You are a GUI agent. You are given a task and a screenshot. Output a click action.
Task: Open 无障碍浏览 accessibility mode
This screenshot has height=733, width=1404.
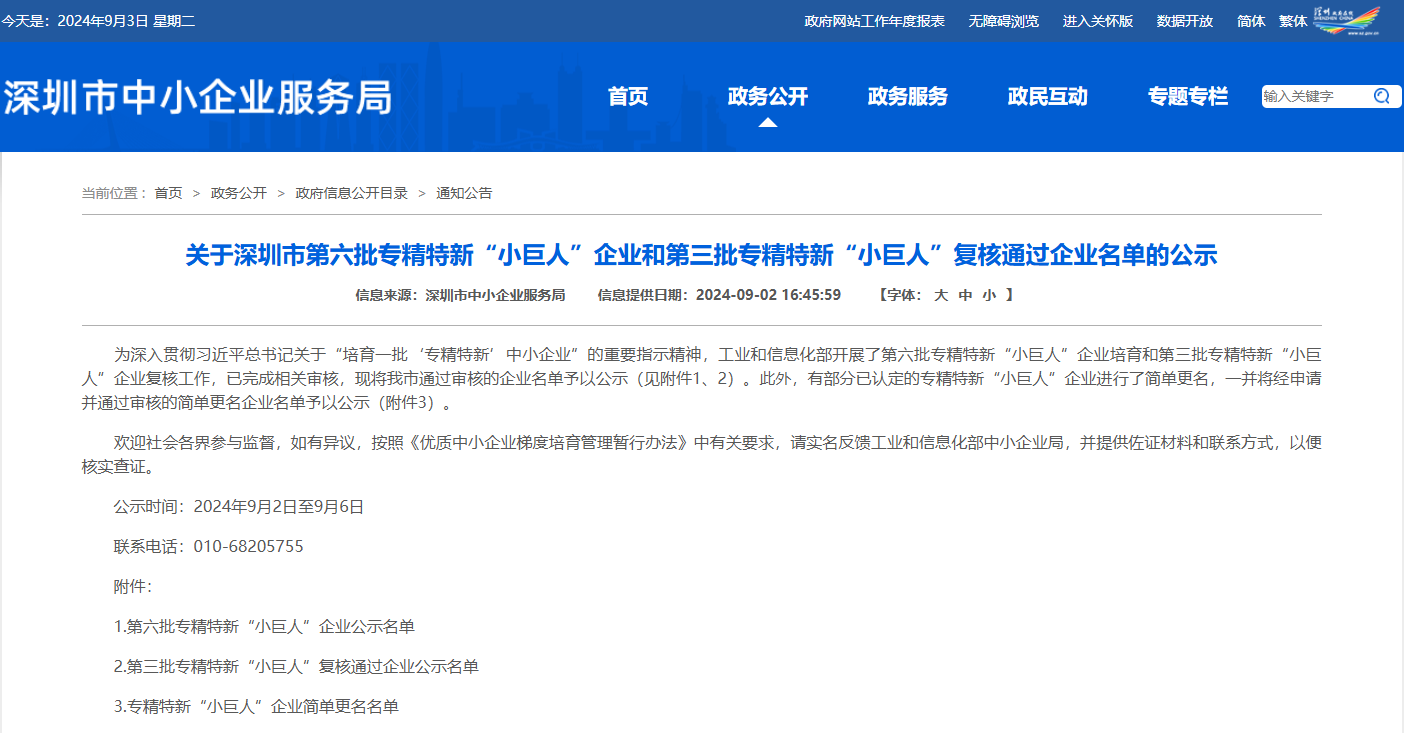click(x=1003, y=21)
